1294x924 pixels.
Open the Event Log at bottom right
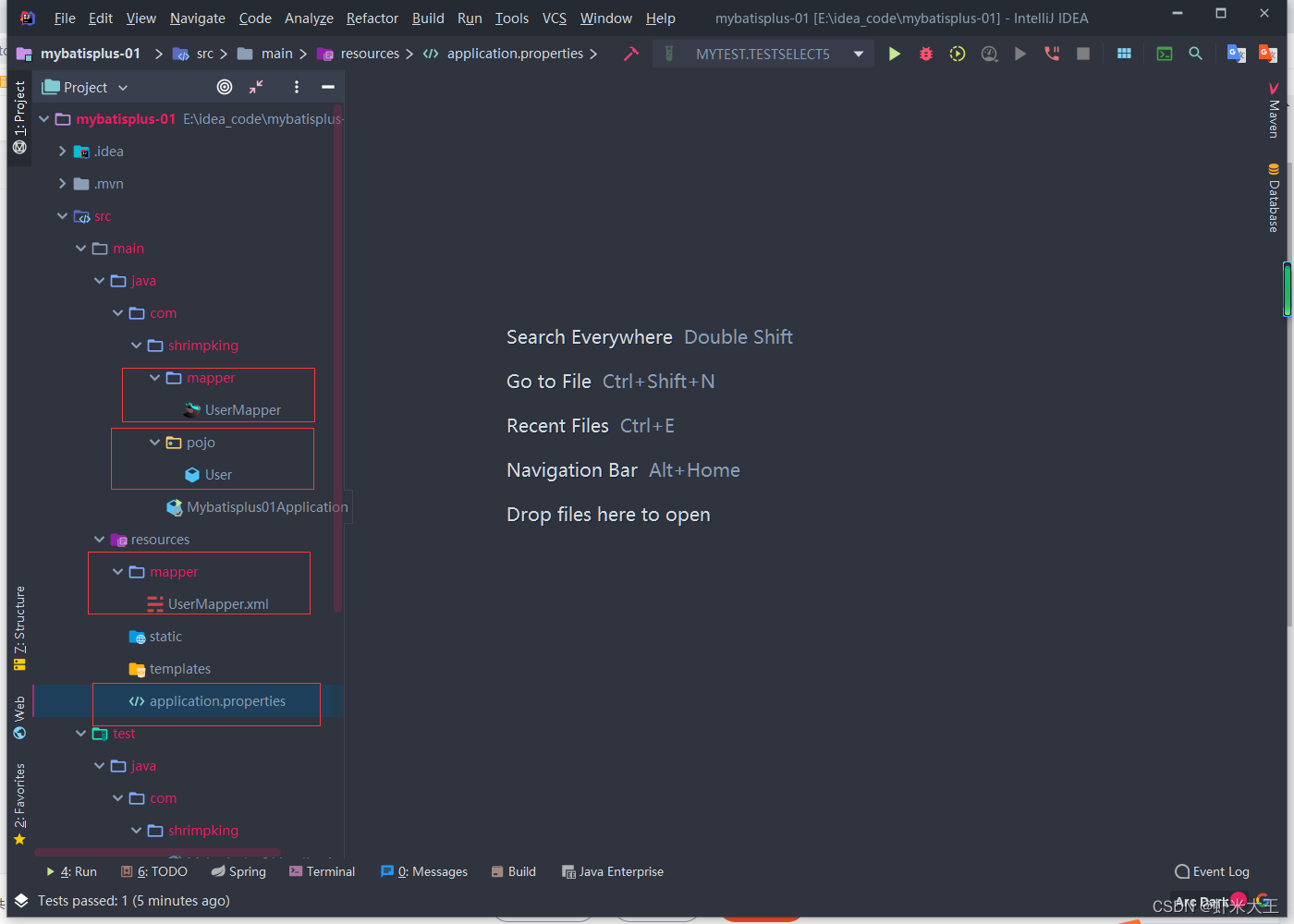point(1212,871)
